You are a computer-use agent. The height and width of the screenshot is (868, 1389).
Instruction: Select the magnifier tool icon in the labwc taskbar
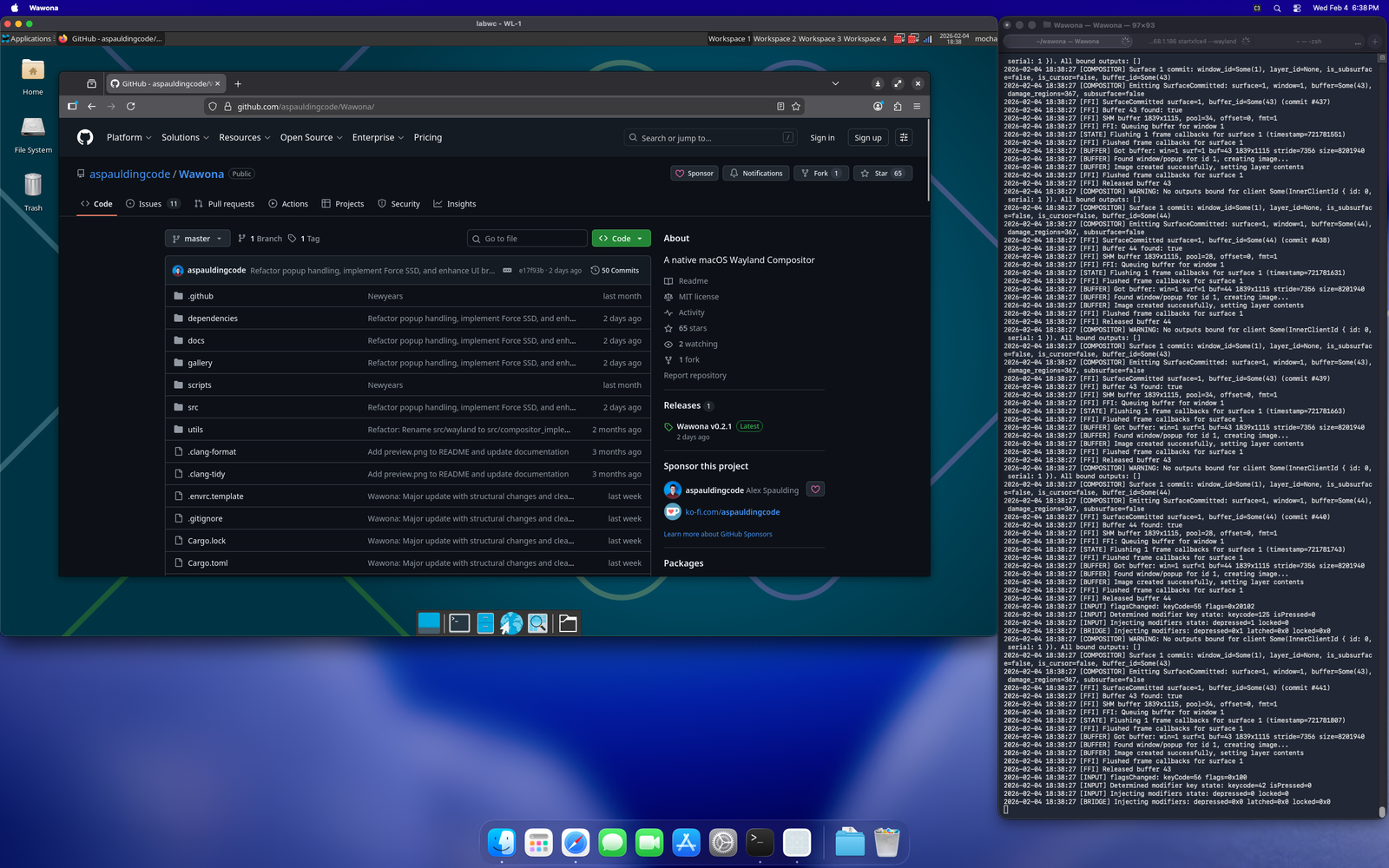(x=539, y=622)
